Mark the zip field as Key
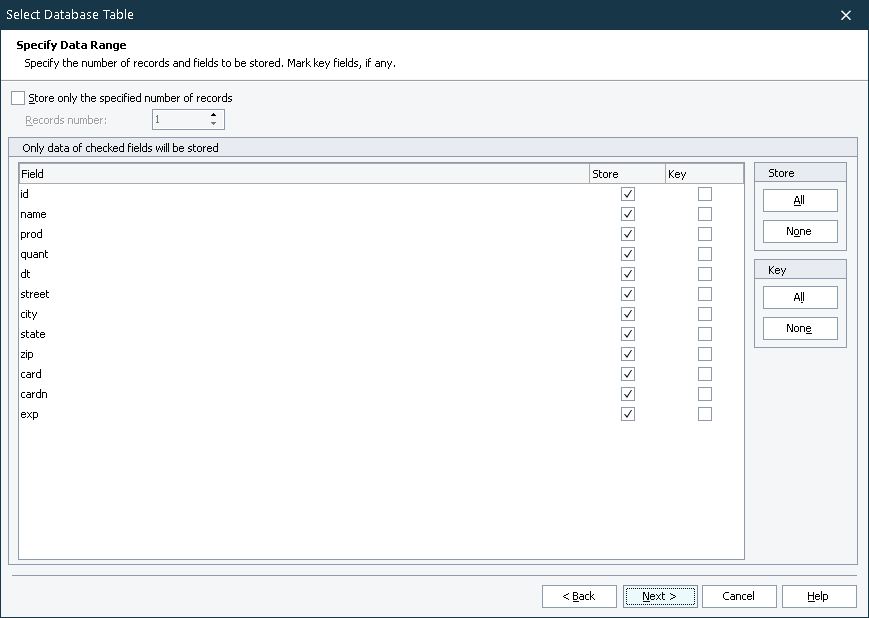 (x=705, y=354)
